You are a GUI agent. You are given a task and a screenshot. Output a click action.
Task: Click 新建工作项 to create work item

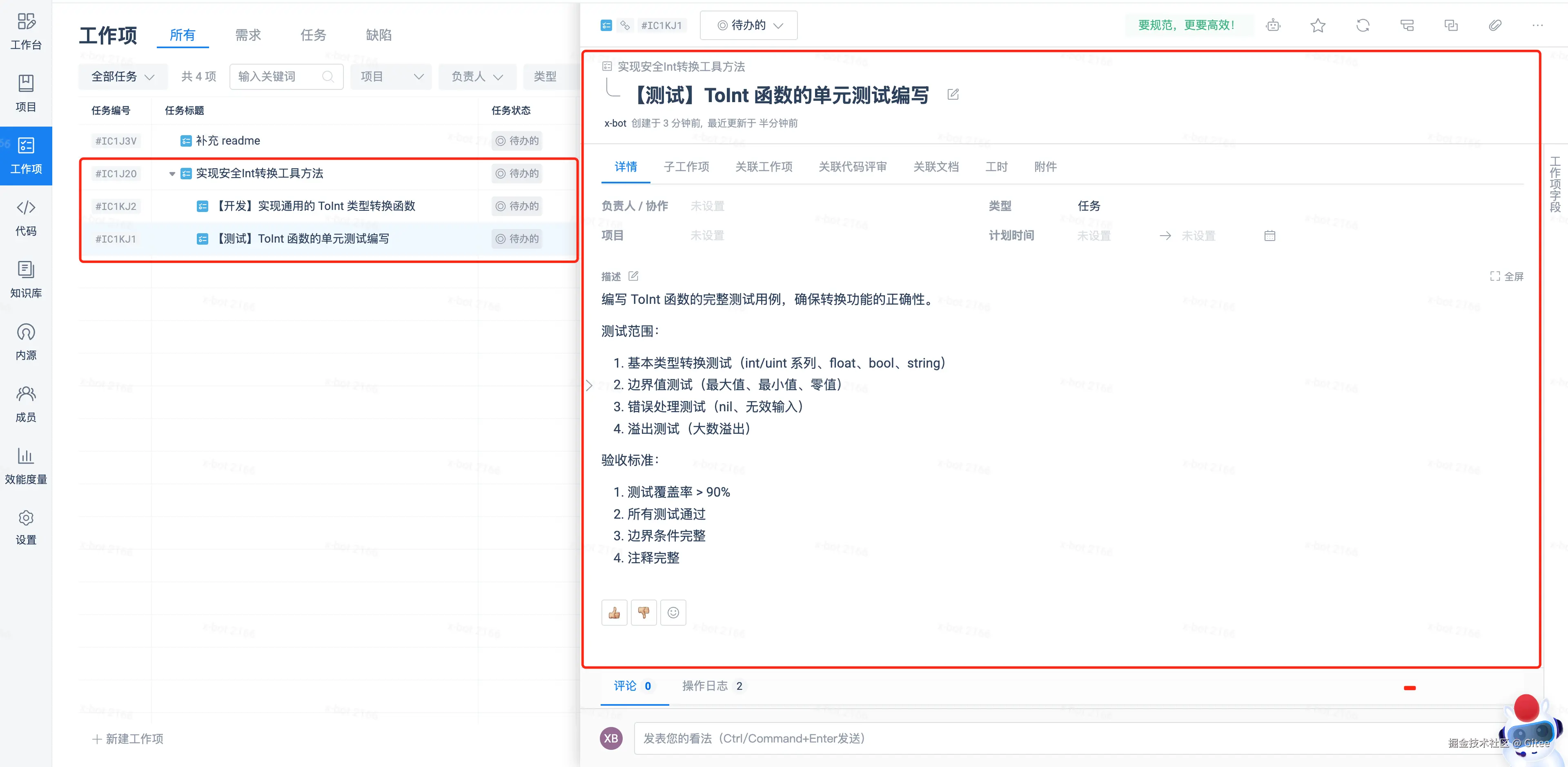click(128, 738)
